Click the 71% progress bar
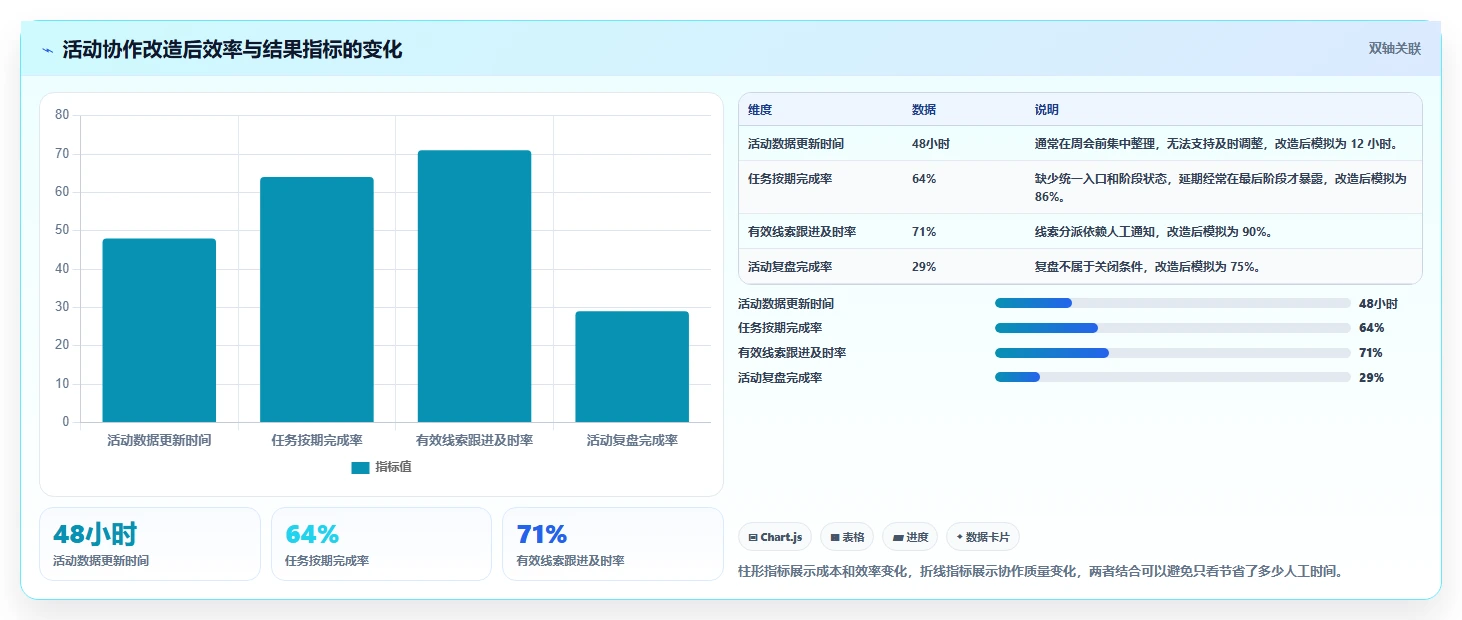Screen dimensions: 1462x620 [1172, 353]
